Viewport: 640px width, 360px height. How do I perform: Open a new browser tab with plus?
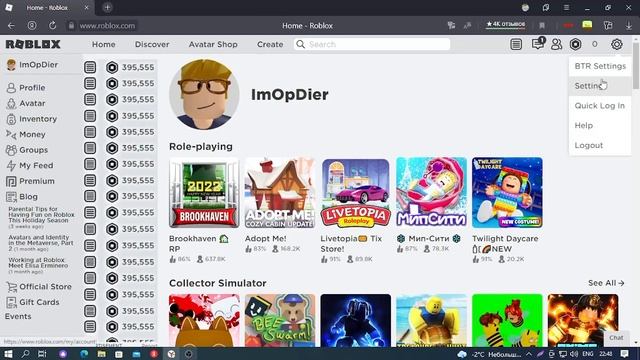tap(107, 7)
